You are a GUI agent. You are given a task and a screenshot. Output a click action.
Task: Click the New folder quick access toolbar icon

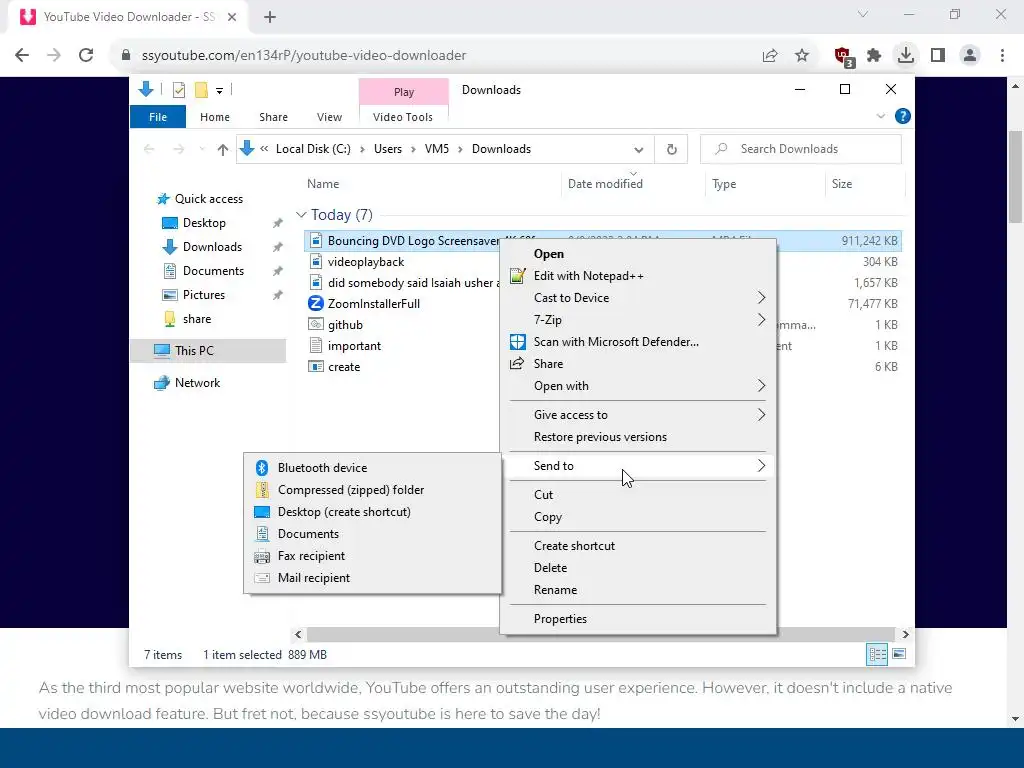pyautogui.click(x=201, y=90)
